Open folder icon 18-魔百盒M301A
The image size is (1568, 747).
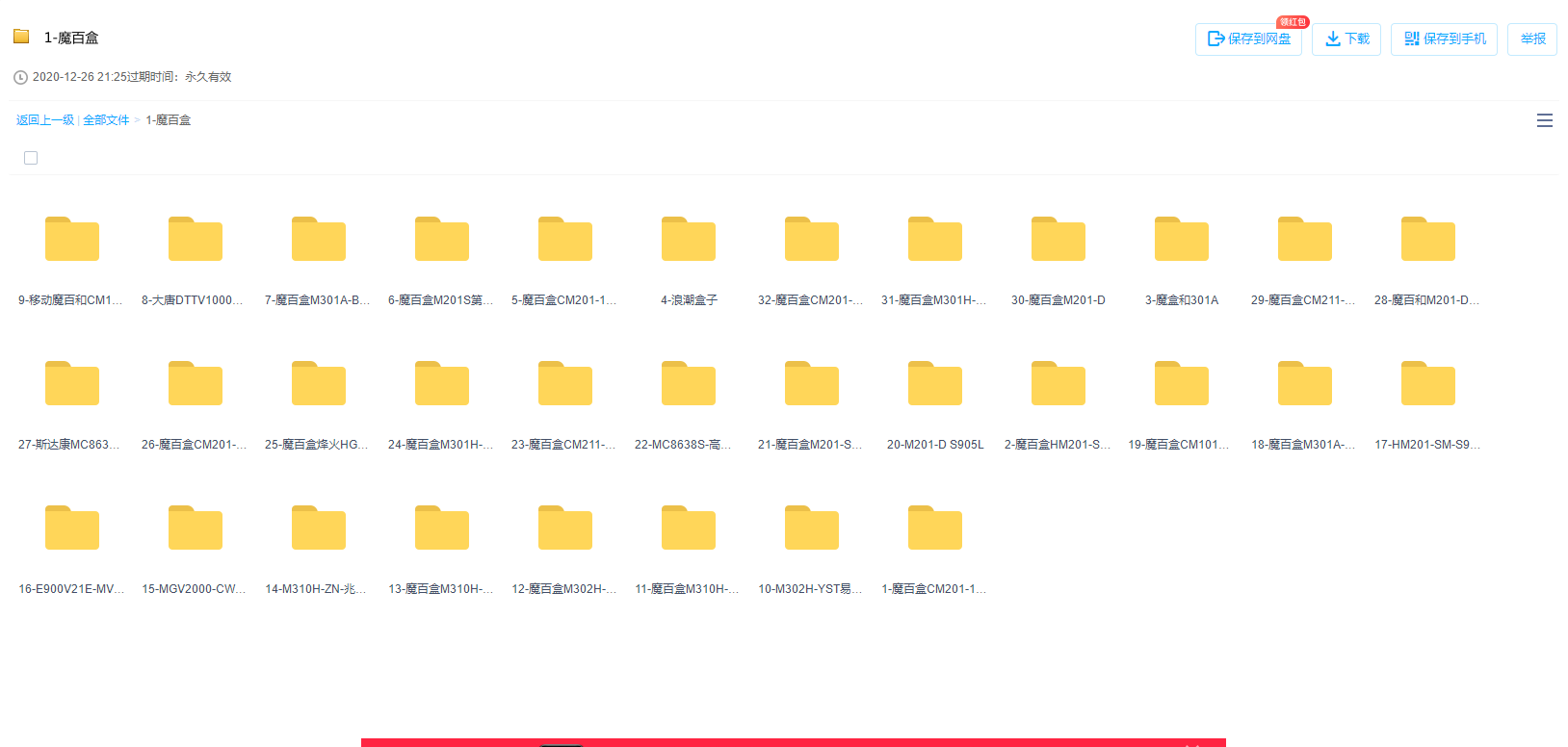coord(1305,383)
